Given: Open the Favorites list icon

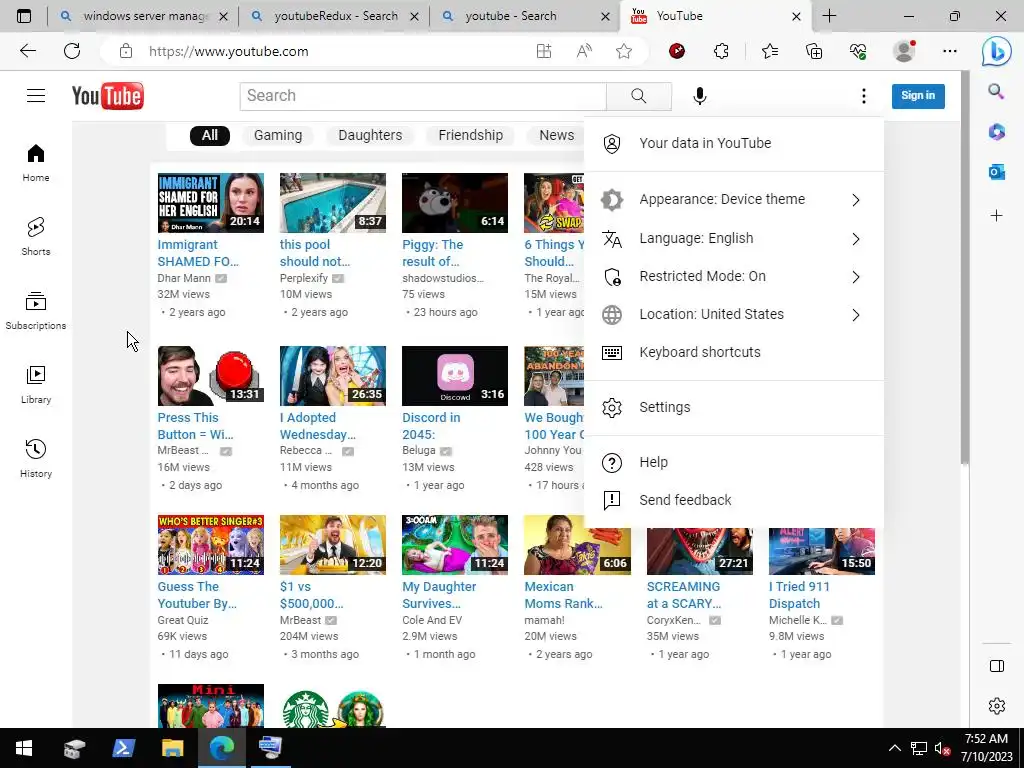Looking at the screenshot, I should point(770,51).
